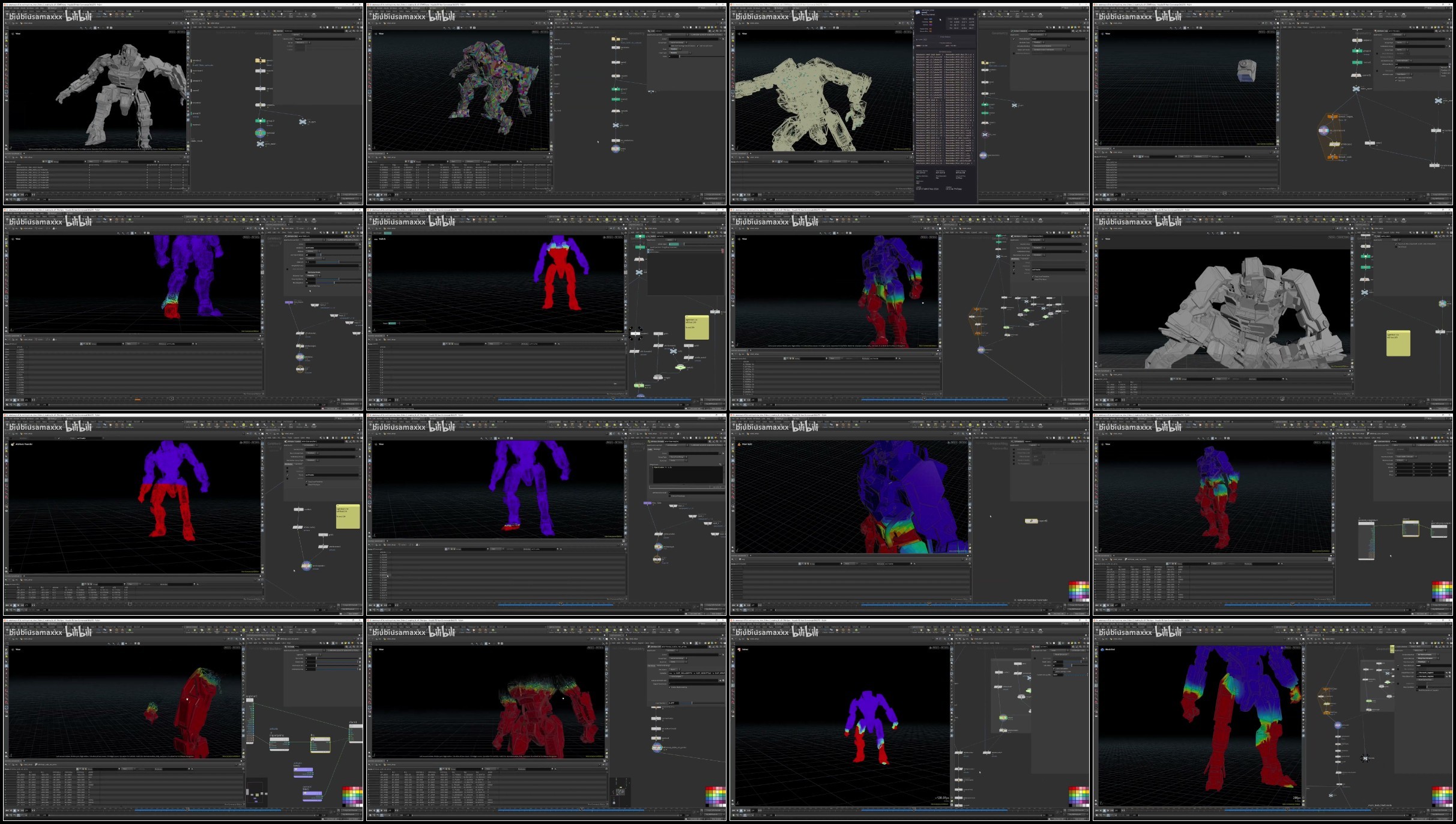Click the biubiusamaxxx watermark text in the bottom-right frame
This screenshot has height=824, width=1456.
coord(1125,632)
